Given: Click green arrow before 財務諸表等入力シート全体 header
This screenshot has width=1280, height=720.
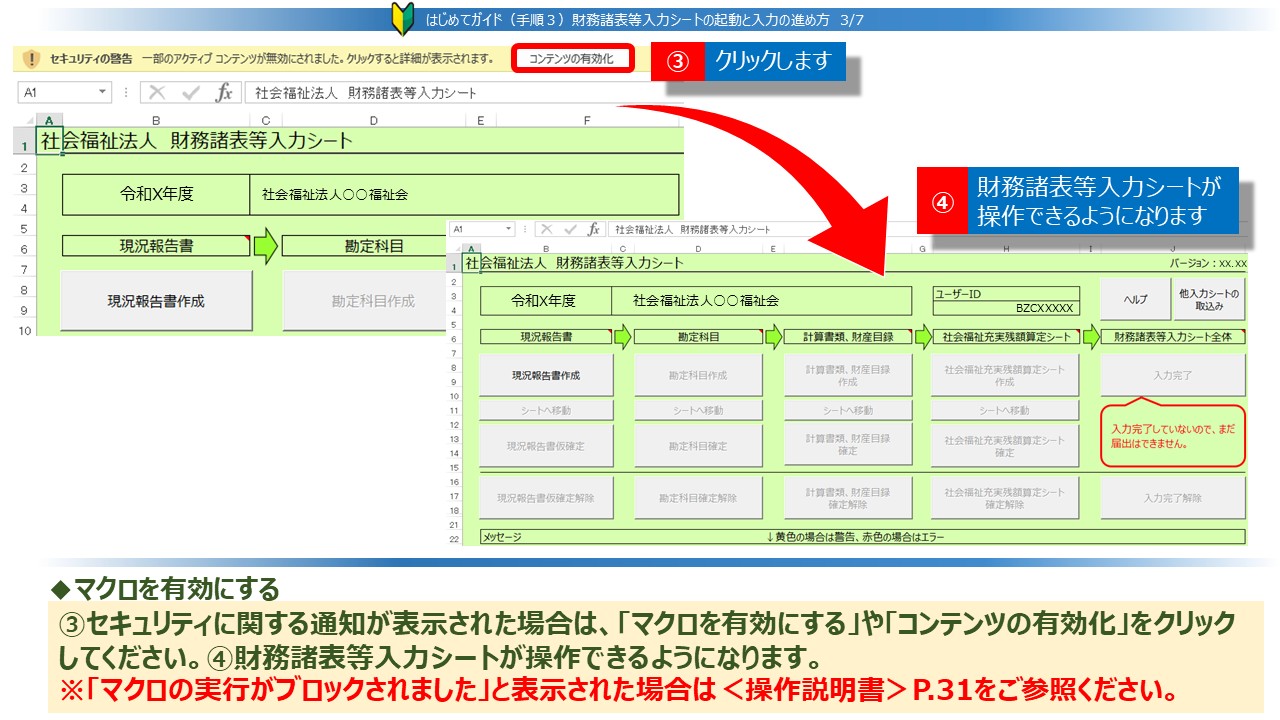Looking at the screenshot, I should click(1091, 337).
